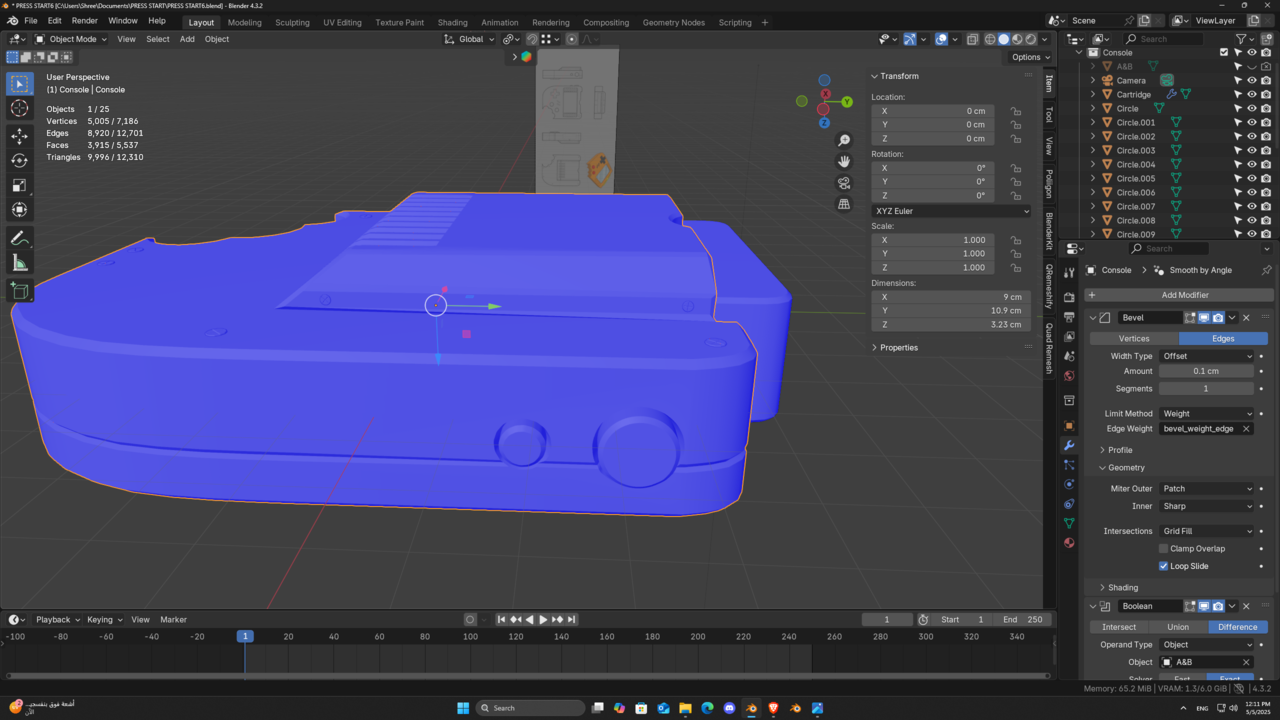This screenshot has width=1280, height=720.
Task: Set the Boolean operation to Union
Action: click(x=1178, y=627)
